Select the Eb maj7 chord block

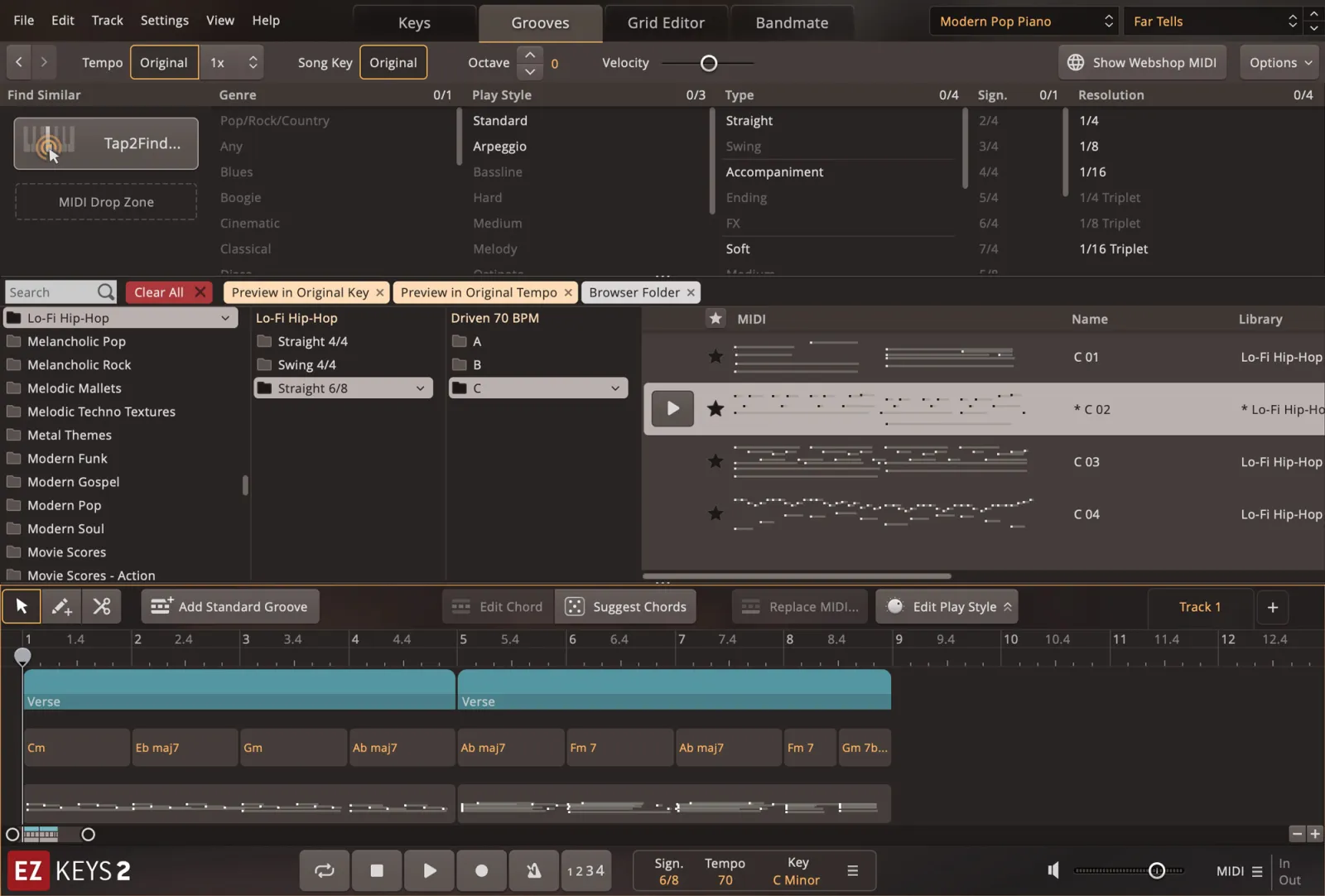click(x=185, y=747)
